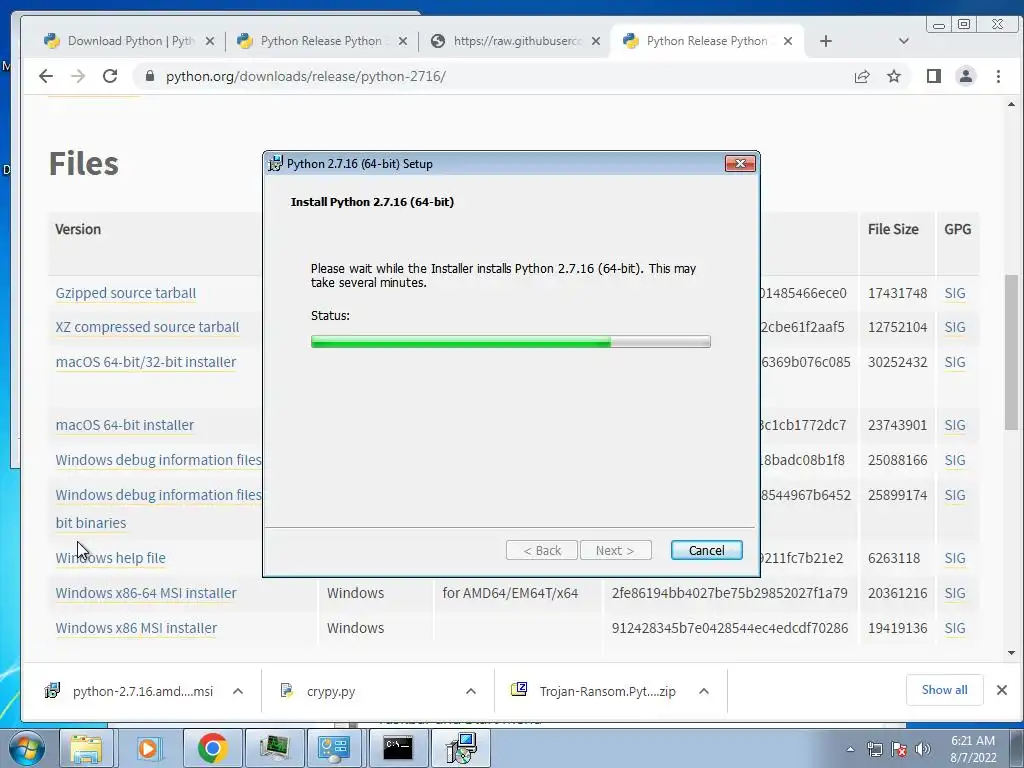This screenshot has height=768, width=1024.
Task: Open SIG link for x86-64 MSI installer
Action: (x=955, y=593)
